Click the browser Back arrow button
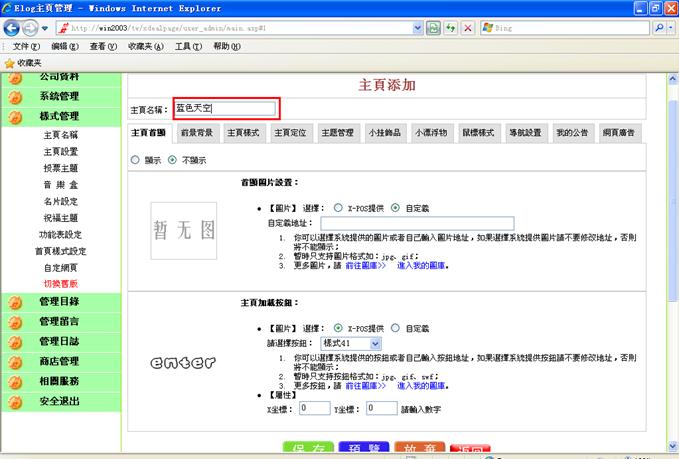The height and width of the screenshot is (459, 679). pyautogui.click(x=13, y=28)
